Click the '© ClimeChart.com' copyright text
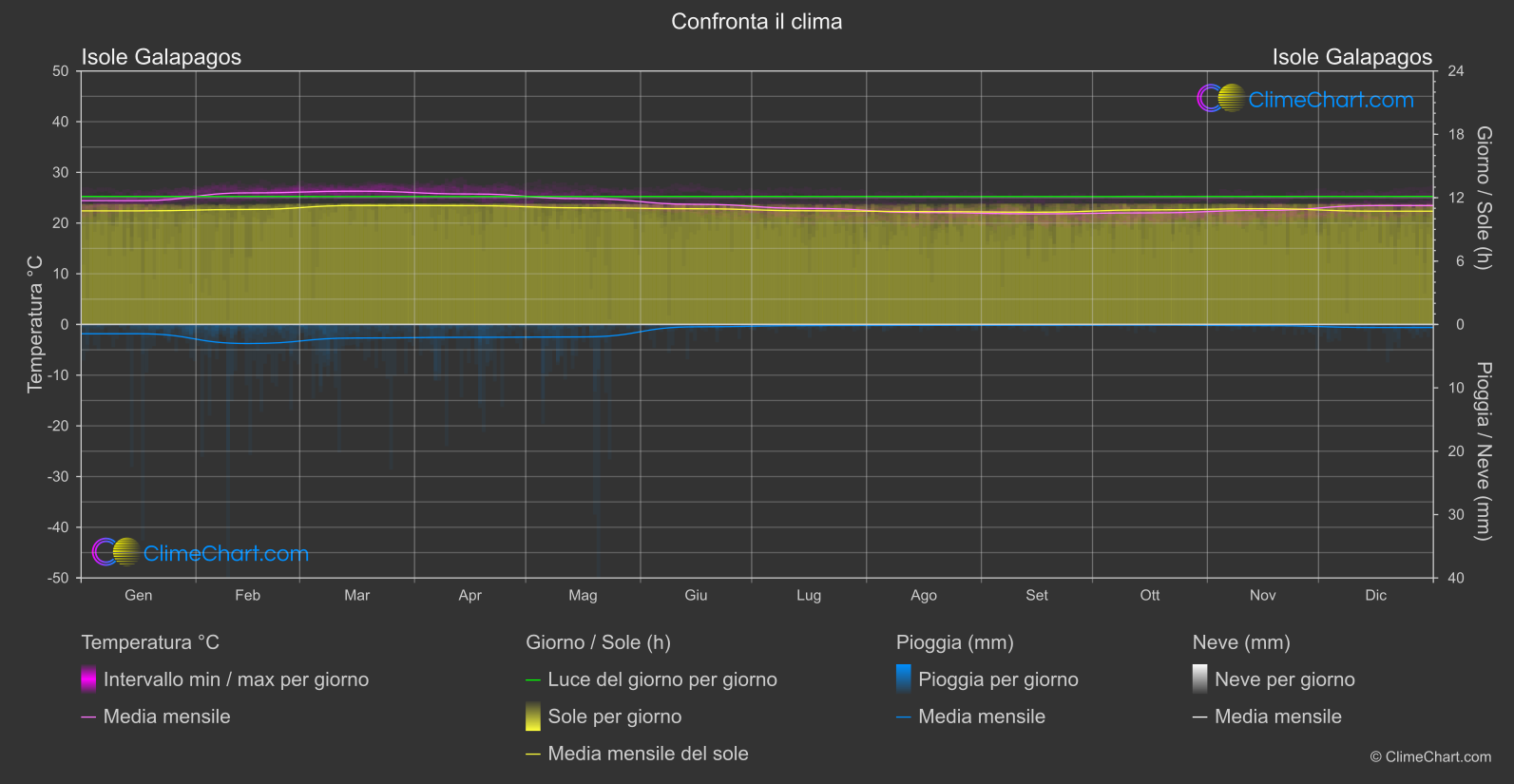1514x784 pixels. point(1430,756)
